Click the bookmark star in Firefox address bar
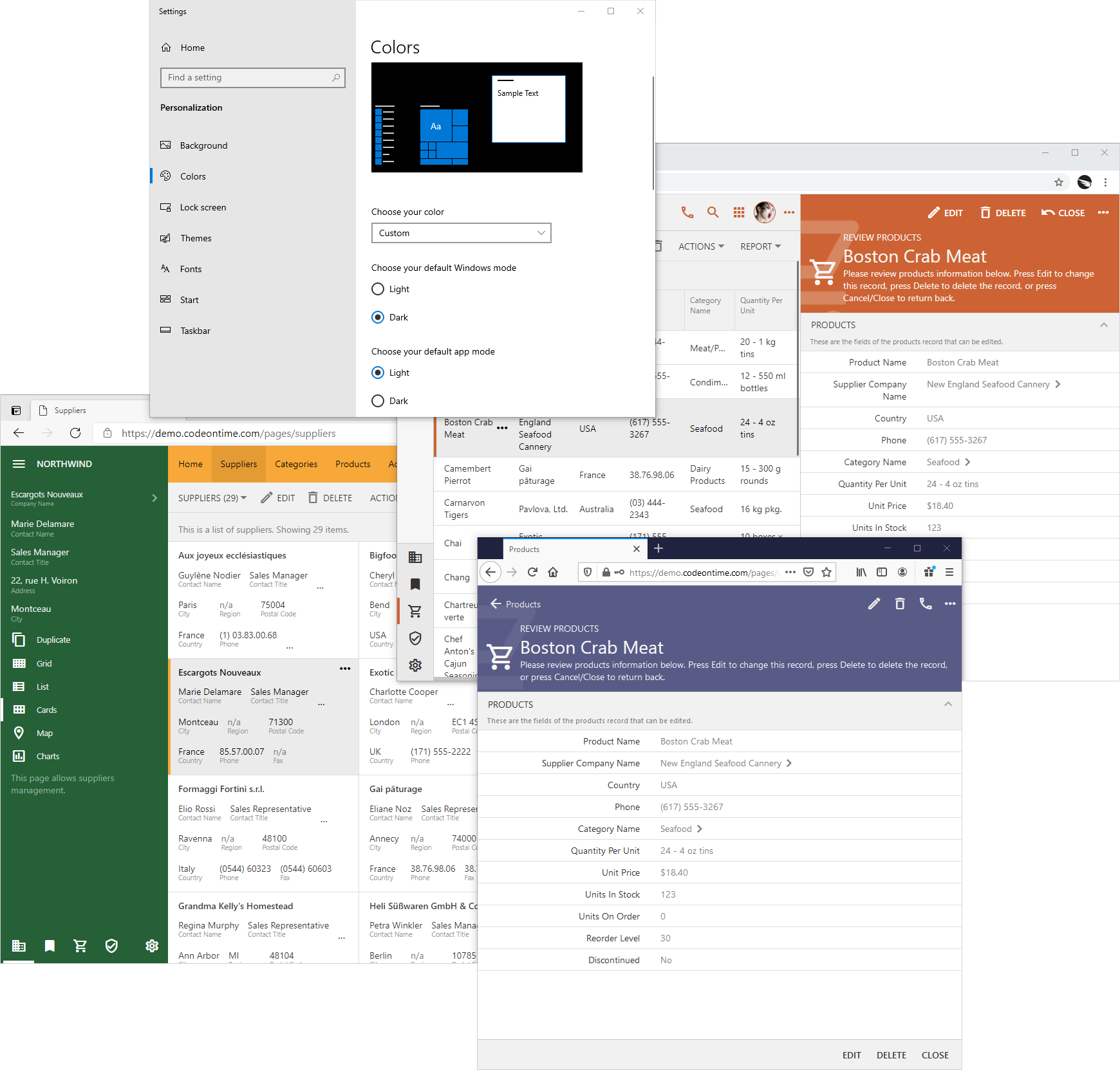This screenshot has height=1070, width=1120. (x=826, y=572)
